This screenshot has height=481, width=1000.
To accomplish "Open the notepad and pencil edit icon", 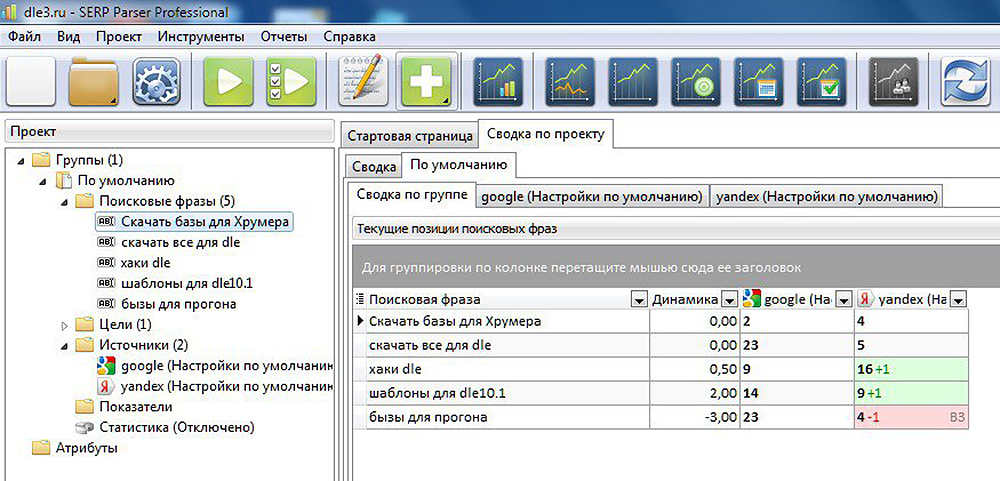I will click(363, 81).
